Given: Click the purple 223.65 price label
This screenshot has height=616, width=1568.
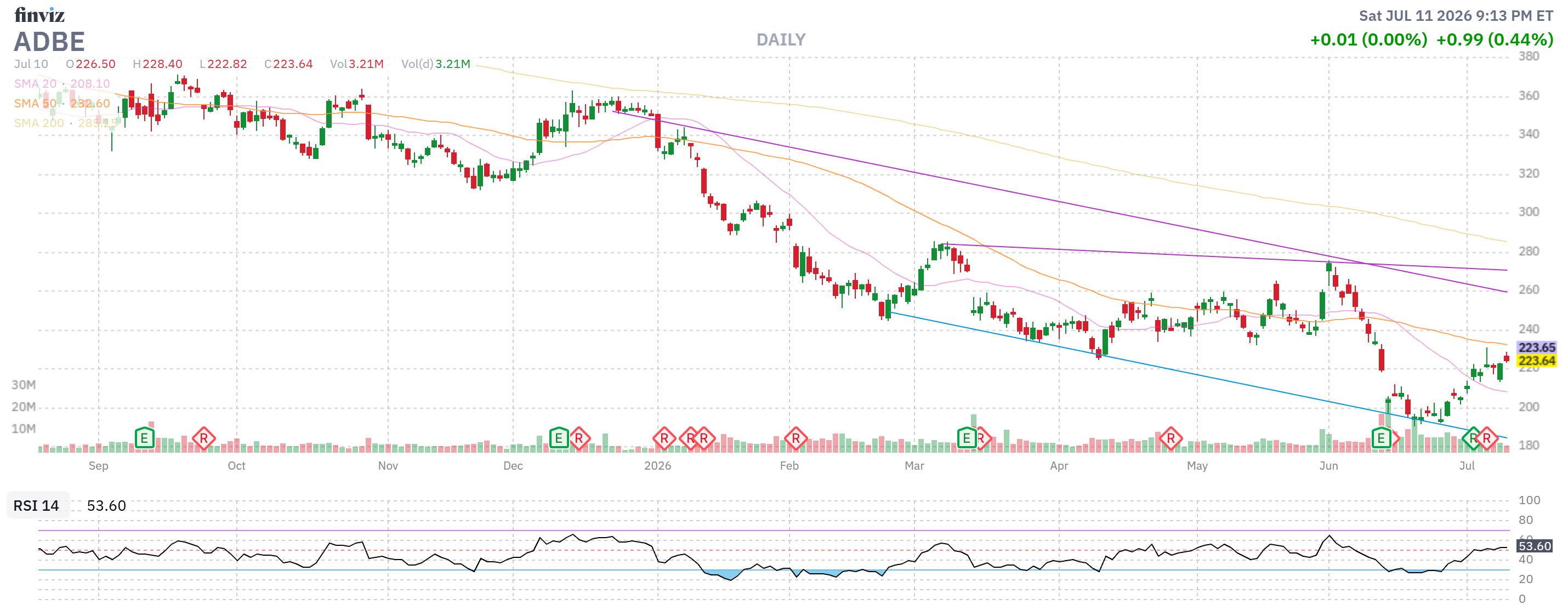Looking at the screenshot, I should tap(1536, 347).
